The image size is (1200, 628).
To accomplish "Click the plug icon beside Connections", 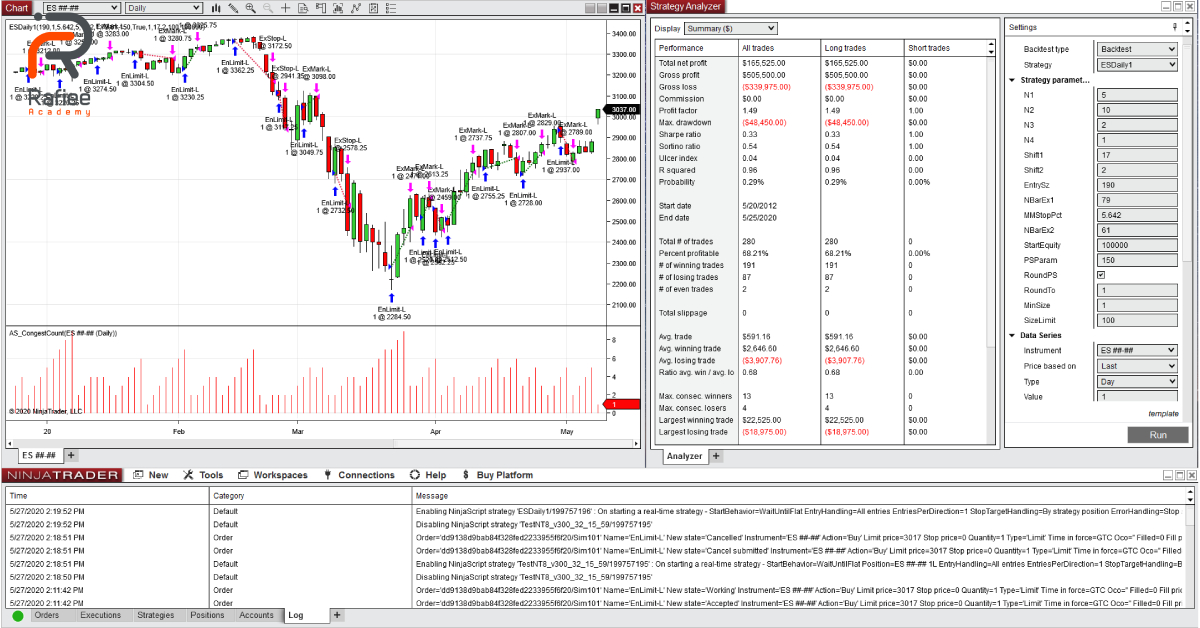I will (x=326, y=475).
